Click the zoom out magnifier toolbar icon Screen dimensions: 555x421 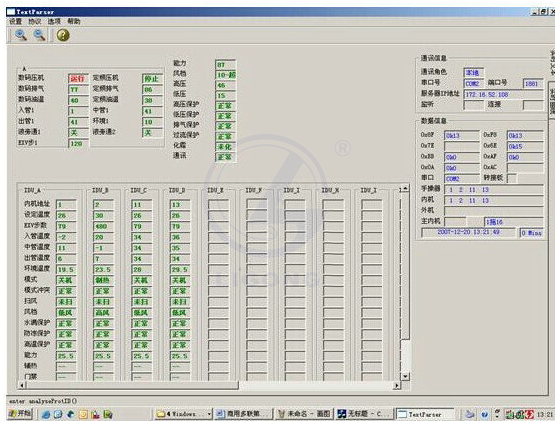pos(39,35)
